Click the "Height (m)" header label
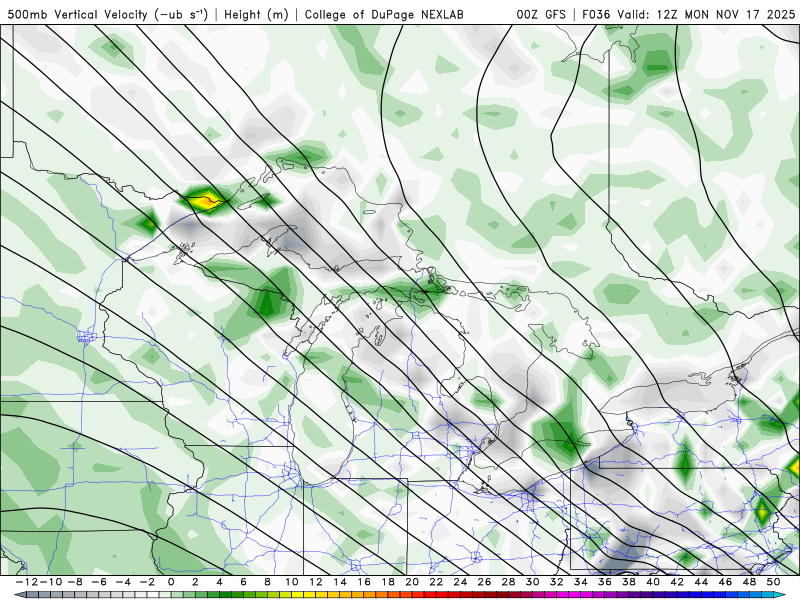Image resolution: width=800 pixels, height=600 pixels. (x=256, y=14)
